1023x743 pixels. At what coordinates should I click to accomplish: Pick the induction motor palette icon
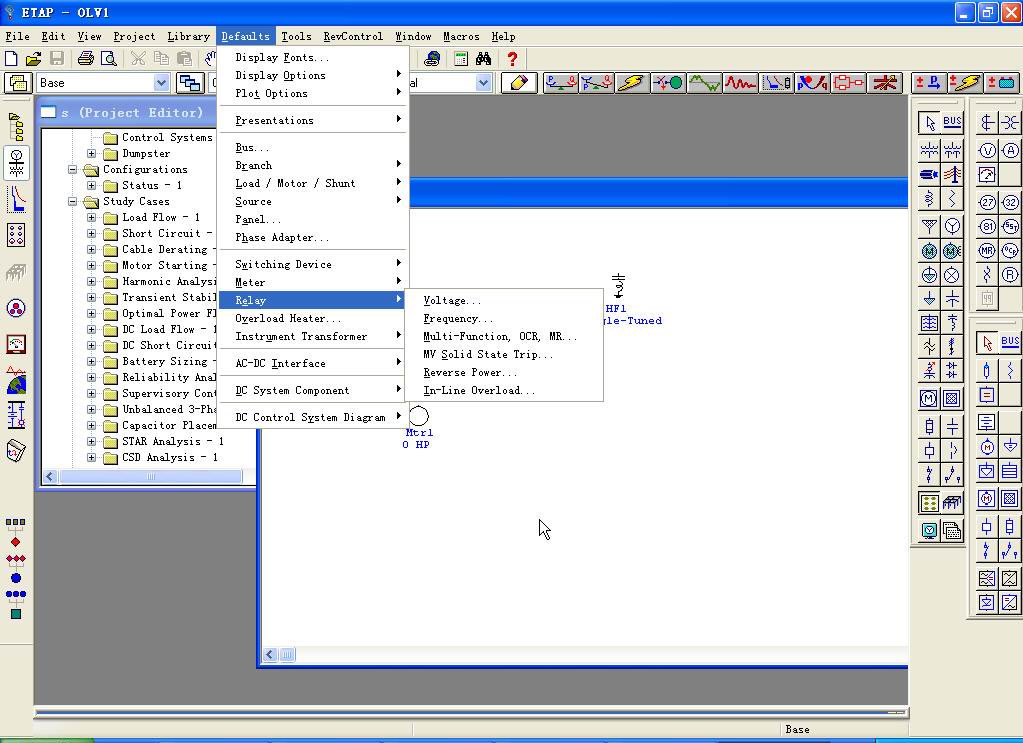(x=929, y=250)
